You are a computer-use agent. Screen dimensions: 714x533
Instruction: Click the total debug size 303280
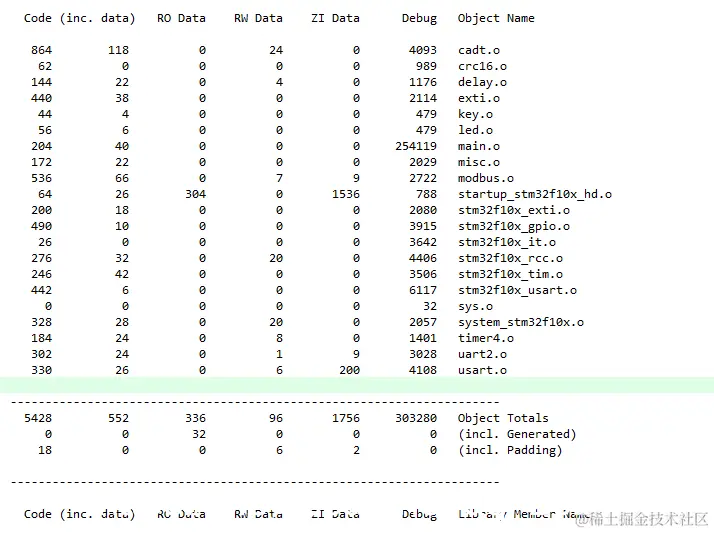[x=416, y=418]
